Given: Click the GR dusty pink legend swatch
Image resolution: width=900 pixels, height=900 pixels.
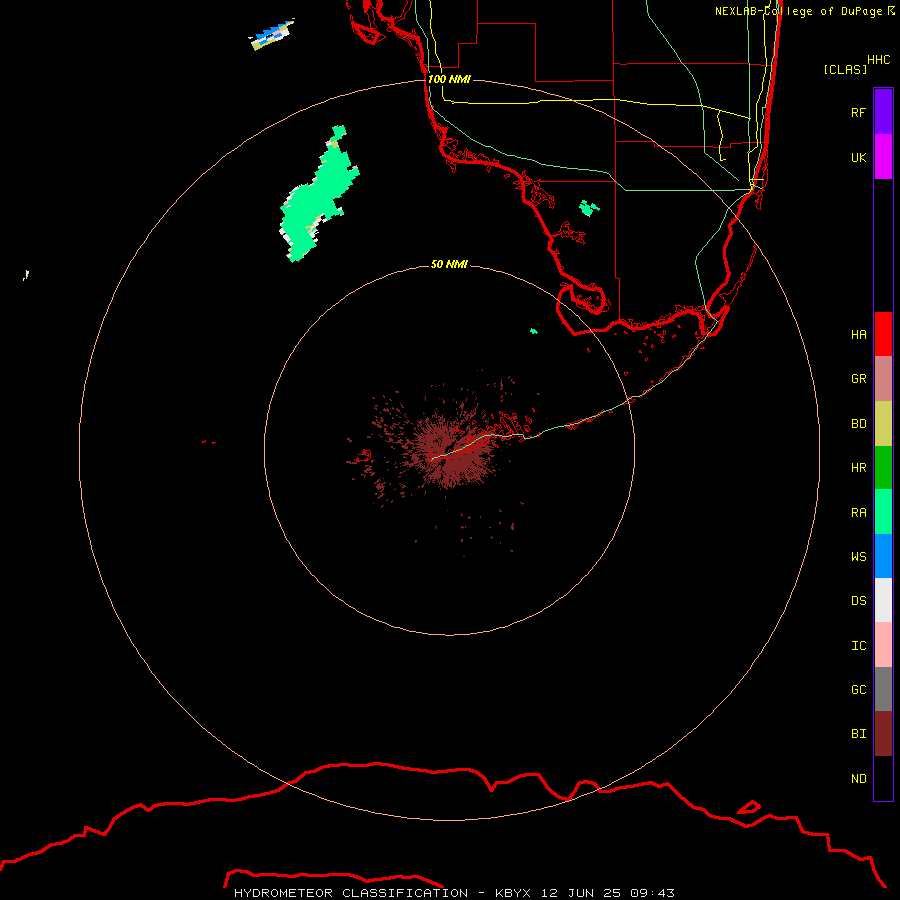Looking at the screenshot, I should pyautogui.click(x=883, y=379).
